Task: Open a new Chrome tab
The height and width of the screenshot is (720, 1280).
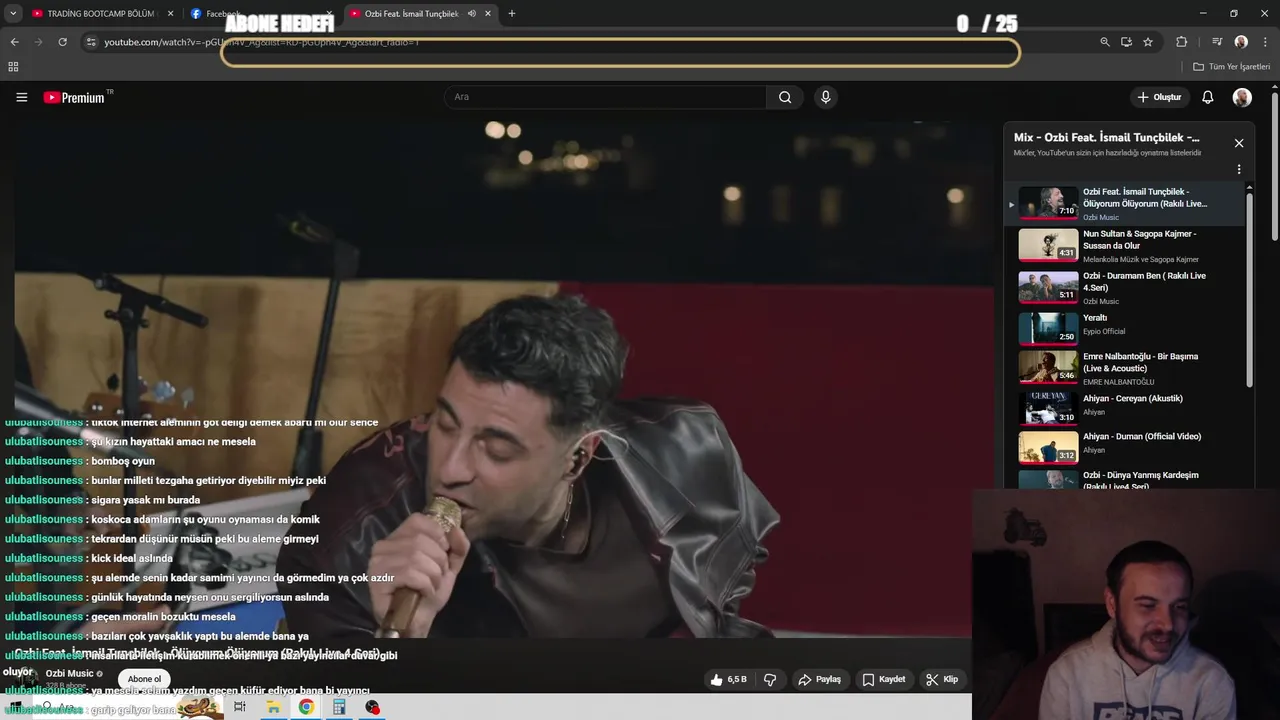Action: coord(512,13)
